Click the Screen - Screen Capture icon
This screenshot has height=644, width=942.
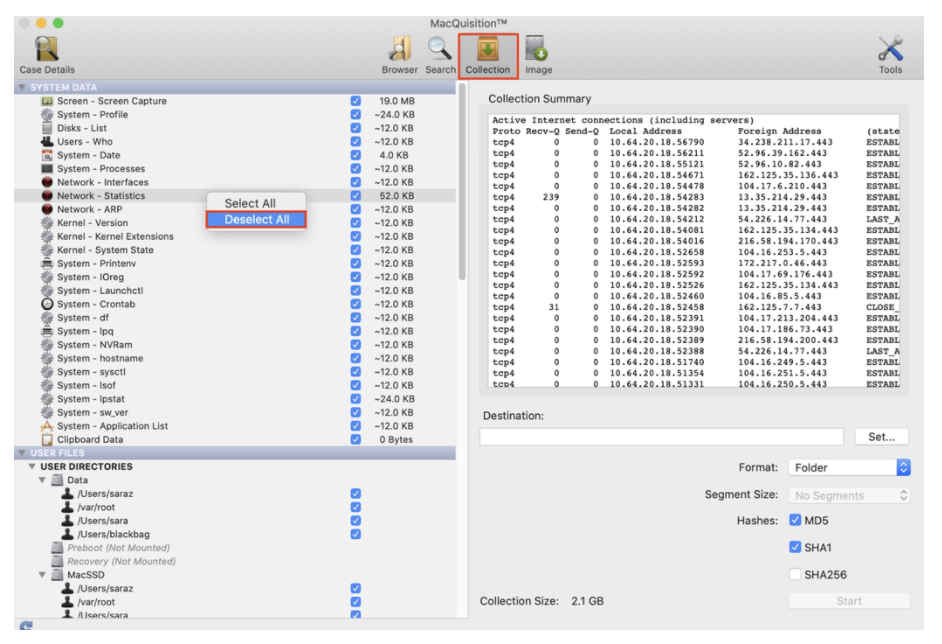[x=47, y=101]
